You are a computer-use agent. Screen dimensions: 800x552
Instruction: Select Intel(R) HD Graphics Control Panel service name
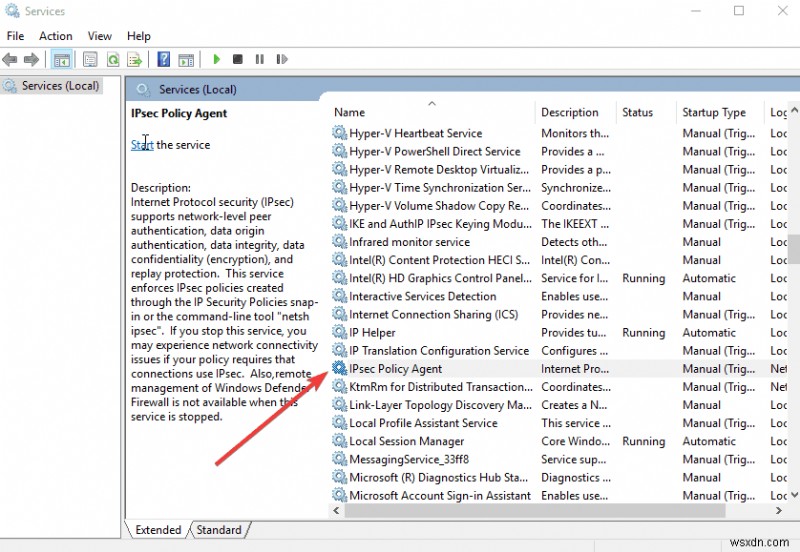coord(440,278)
